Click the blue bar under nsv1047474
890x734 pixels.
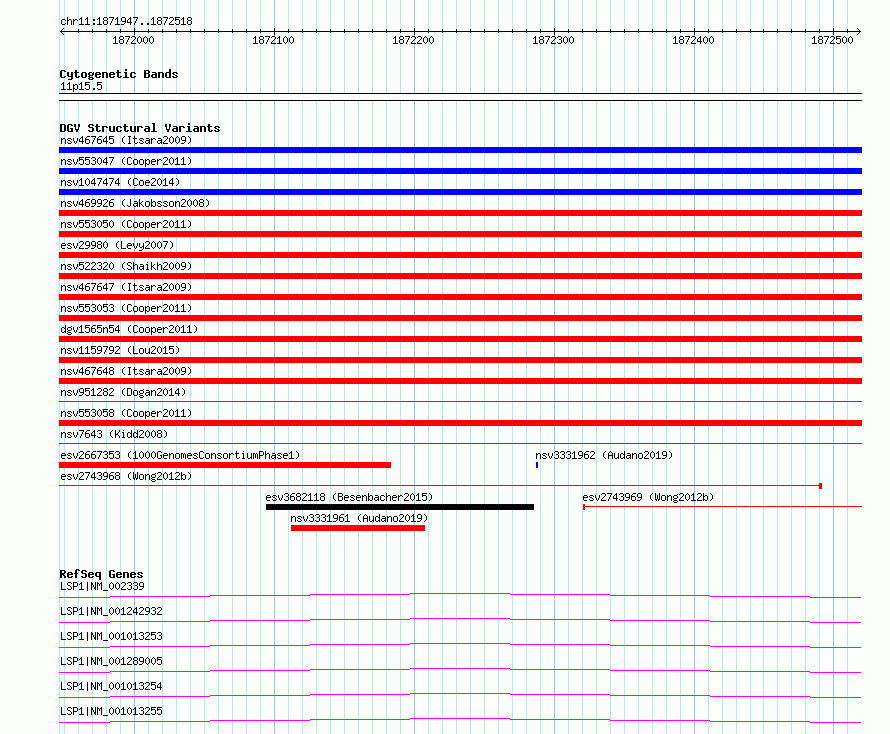[x=460, y=192]
